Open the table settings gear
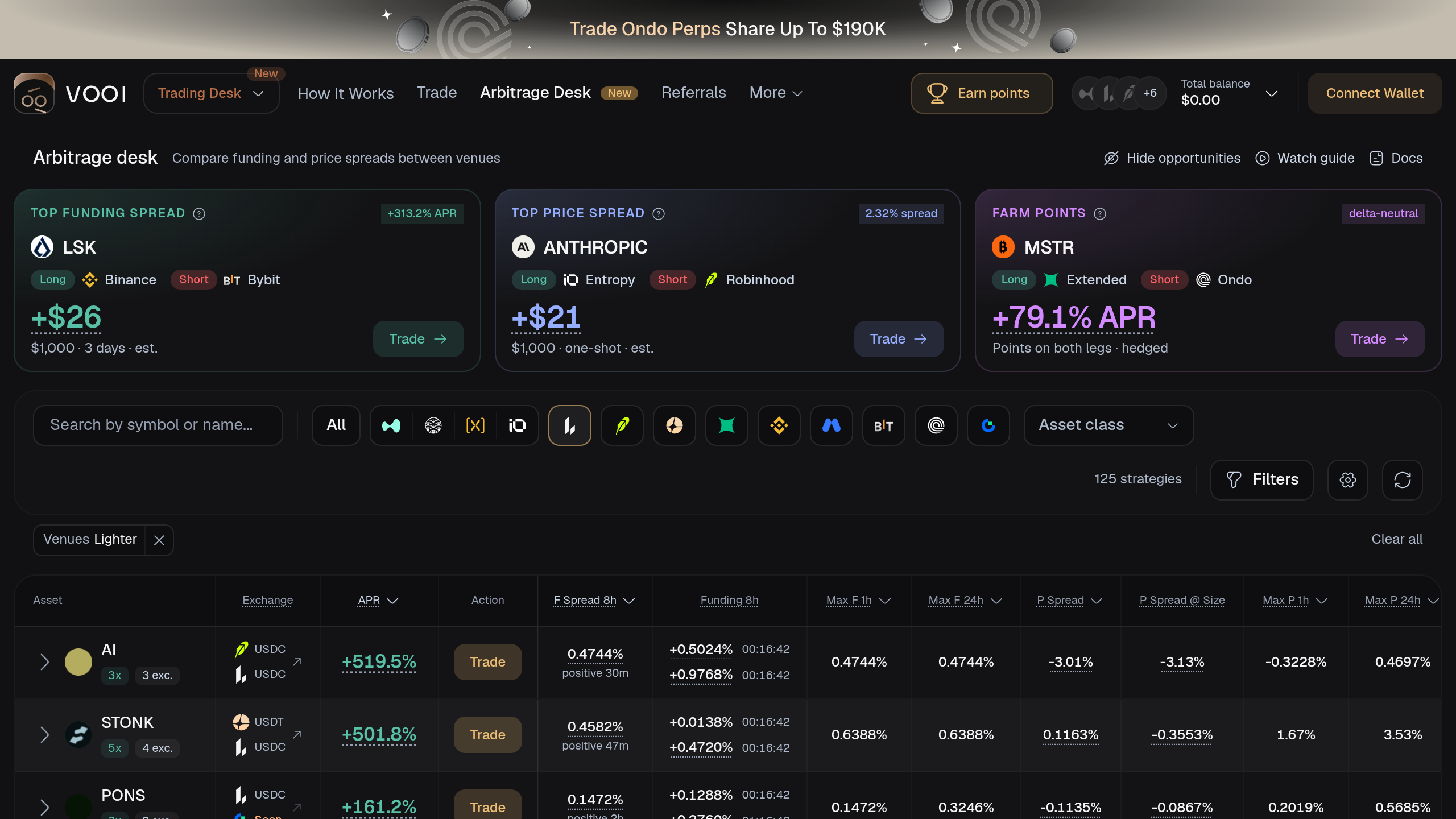 click(x=1348, y=480)
